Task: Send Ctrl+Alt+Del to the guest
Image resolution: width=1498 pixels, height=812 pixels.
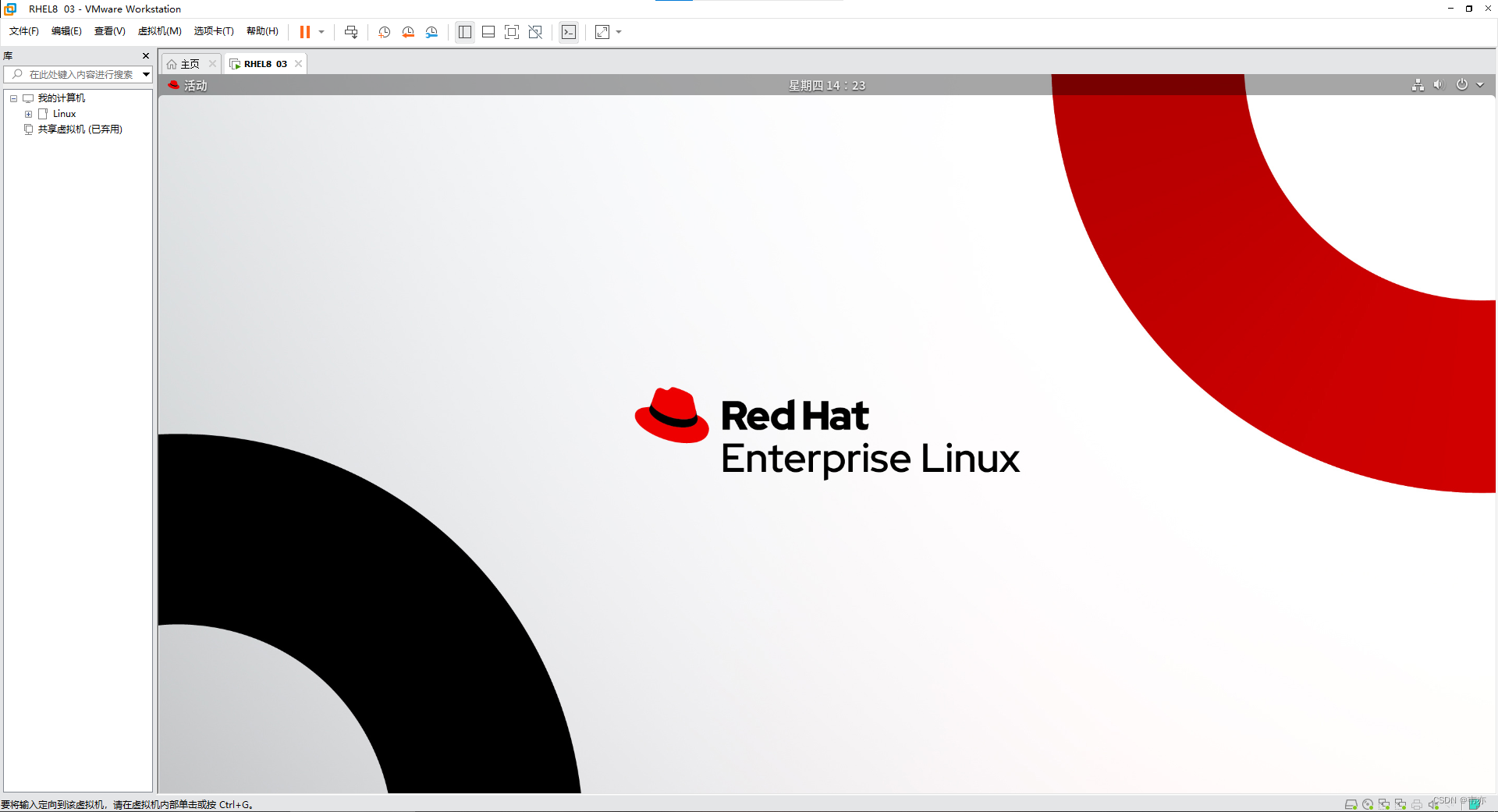Action: [351, 32]
